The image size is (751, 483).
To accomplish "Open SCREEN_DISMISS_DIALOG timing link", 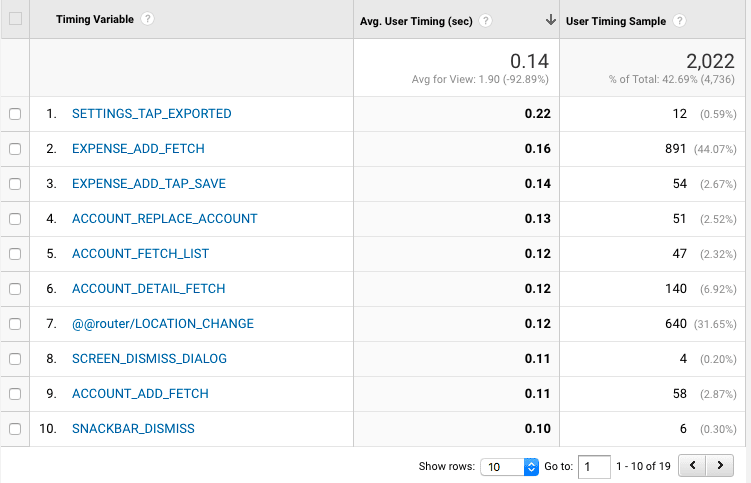I will coord(149,358).
